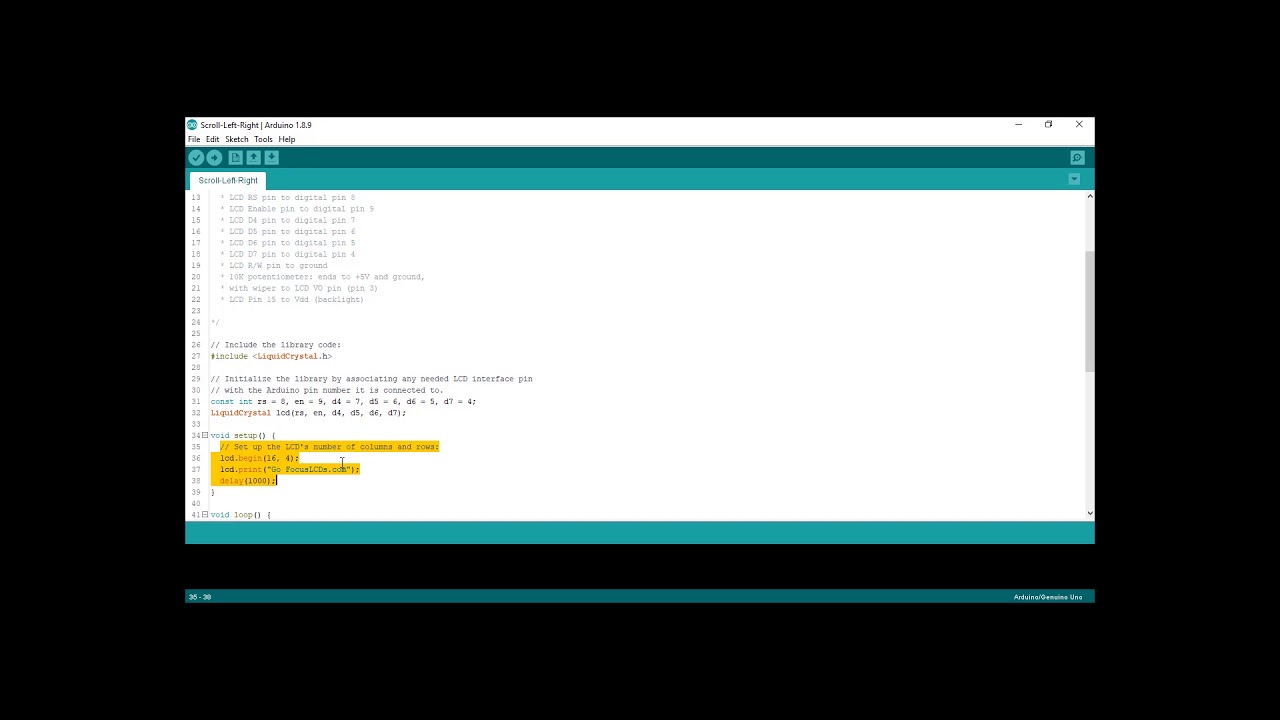Screen dimensions: 1280x720
Task: Open the tab options dropdown arrow
Action: click(x=1074, y=180)
